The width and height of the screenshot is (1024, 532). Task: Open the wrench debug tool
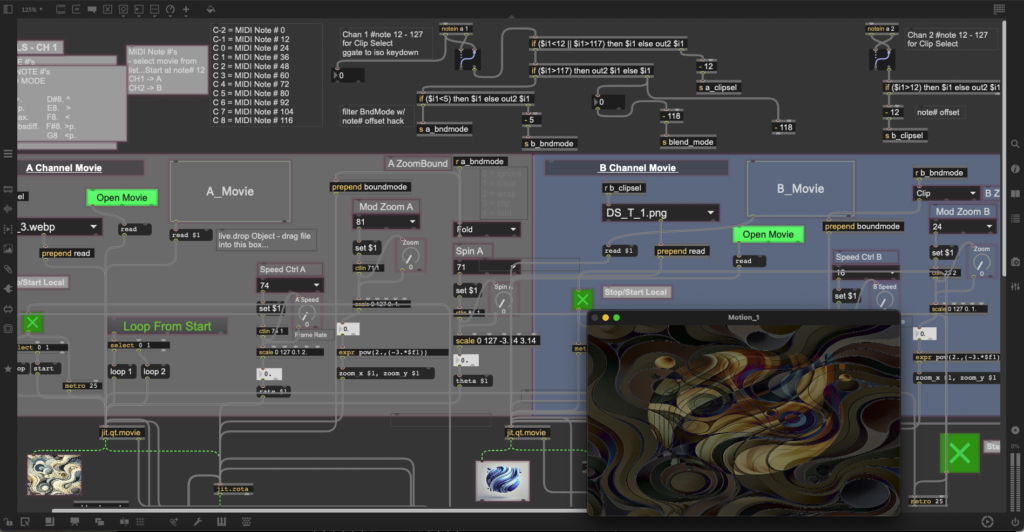coord(197,521)
